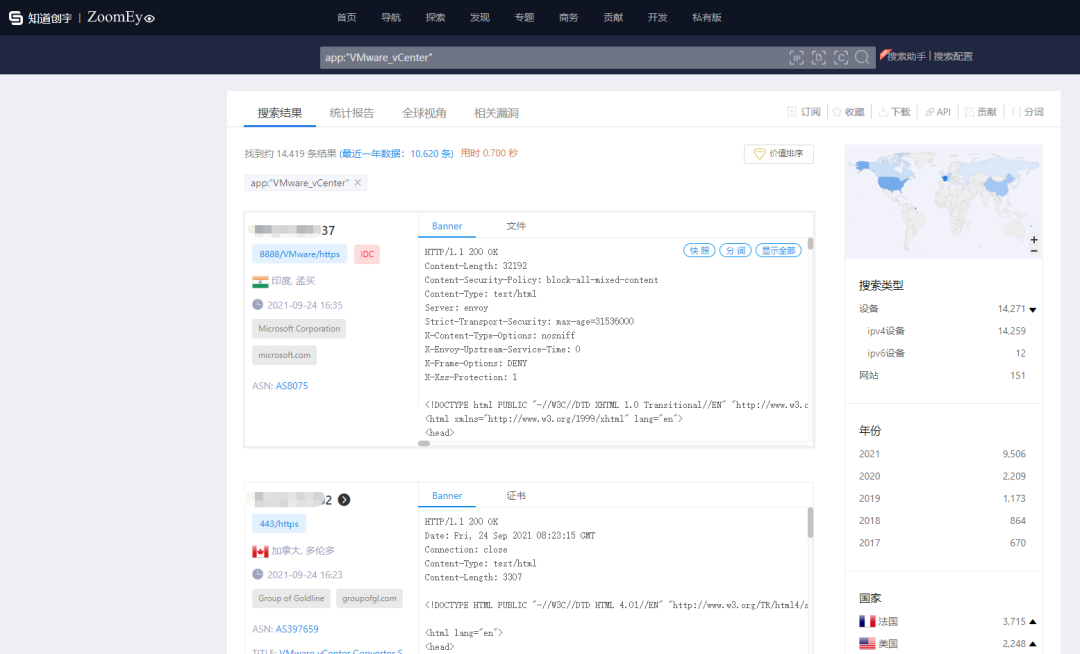Click the 收藏 star icon
Image resolution: width=1080 pixels, height=654 pixels.
click(837, 112)
